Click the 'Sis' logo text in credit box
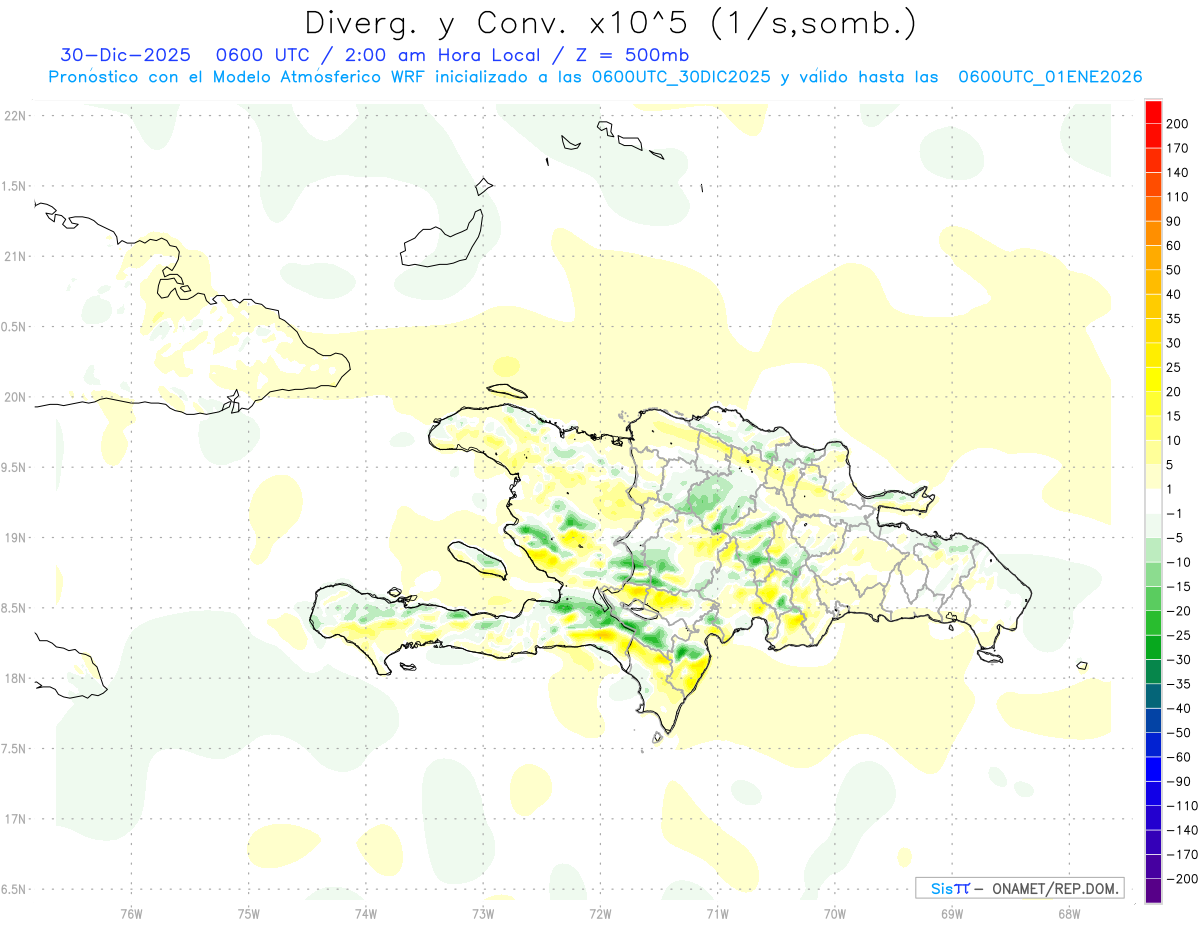1200x927 pixels. coord(941,888)
